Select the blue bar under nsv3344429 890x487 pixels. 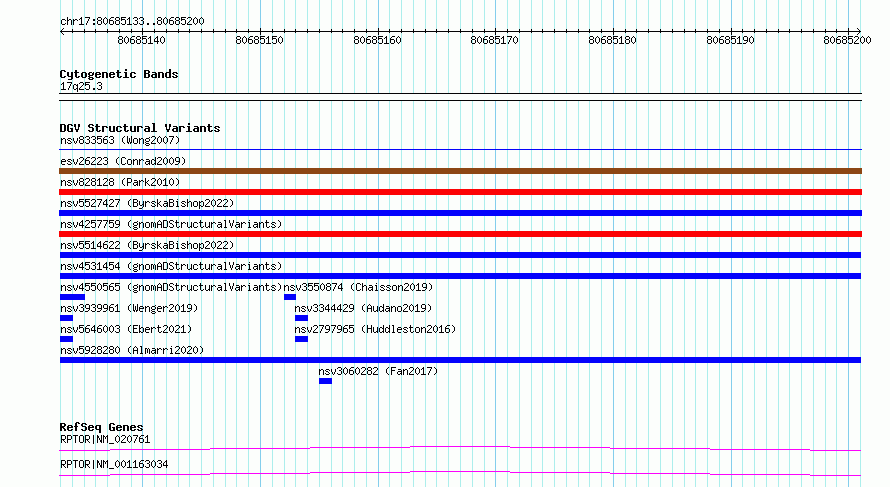(x=301, y=318)
